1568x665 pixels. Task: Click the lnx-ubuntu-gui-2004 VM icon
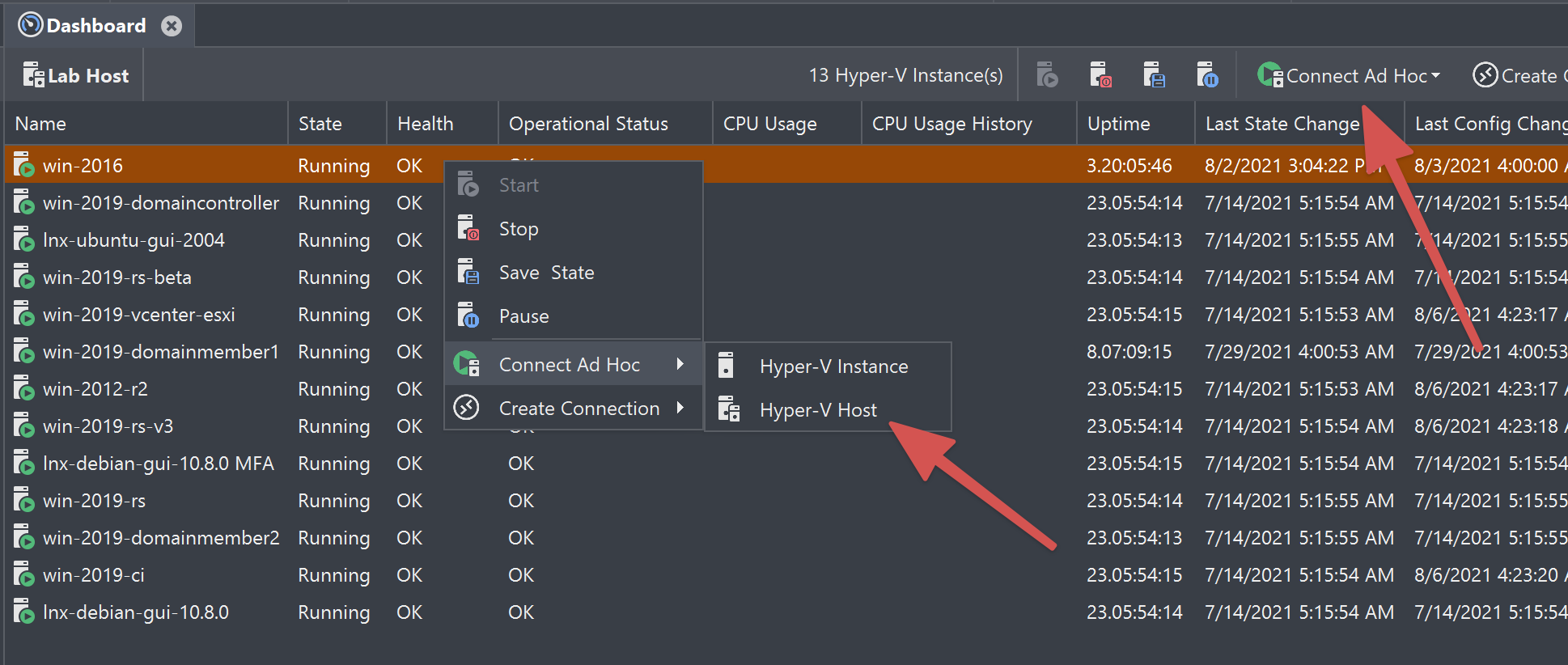tap(23, 240)
